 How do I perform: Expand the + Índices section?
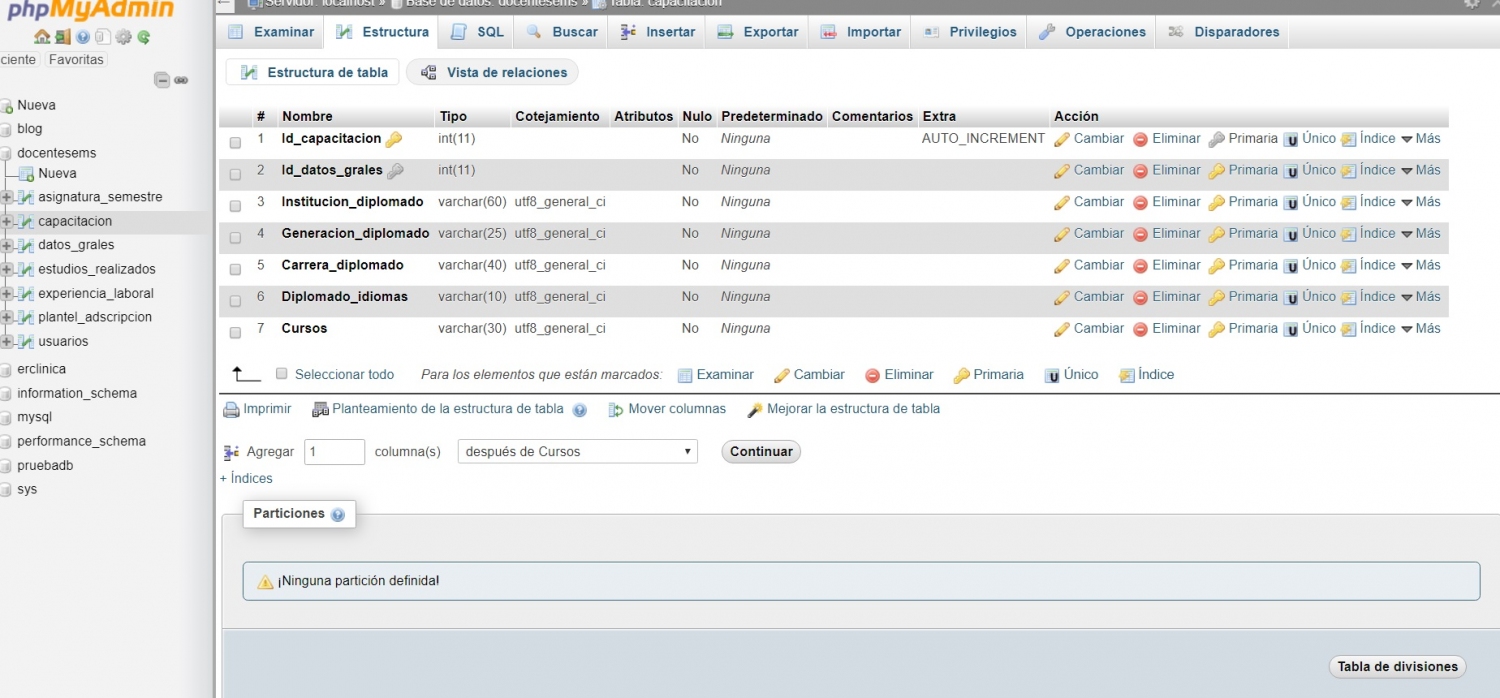pos(246,479)
